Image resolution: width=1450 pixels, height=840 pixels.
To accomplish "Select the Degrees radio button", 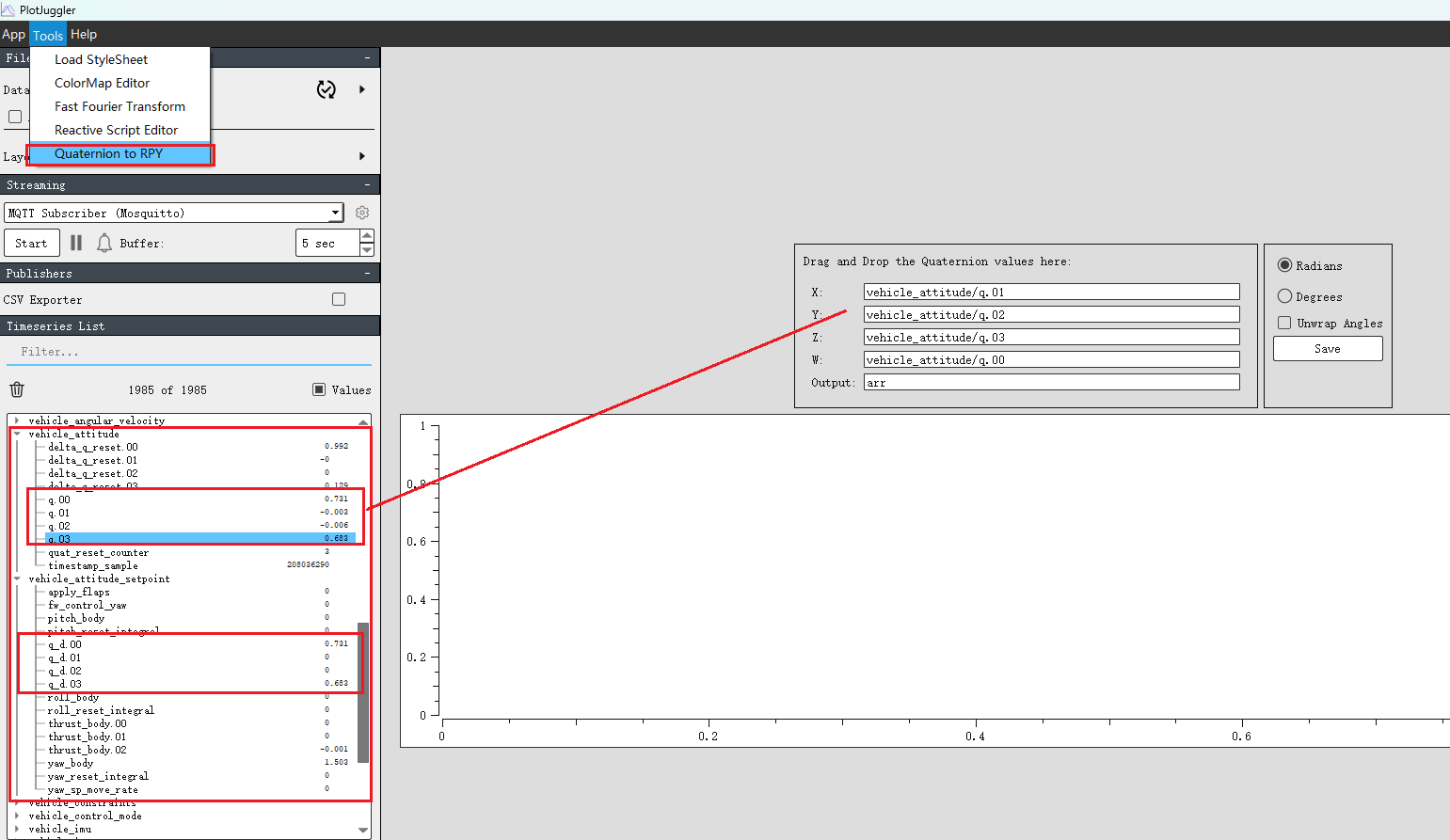I will click(x=1284, y=296).
